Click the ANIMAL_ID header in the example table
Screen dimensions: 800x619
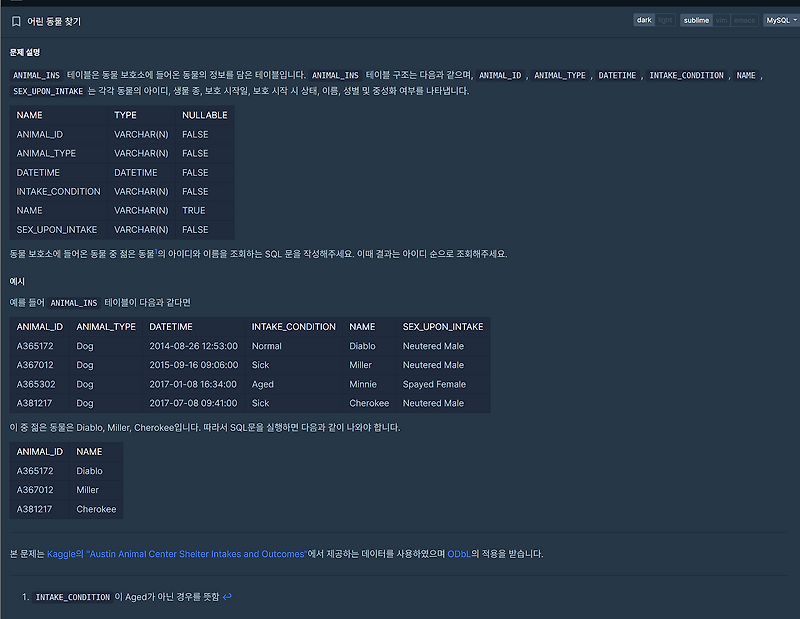tap(40, 326)
